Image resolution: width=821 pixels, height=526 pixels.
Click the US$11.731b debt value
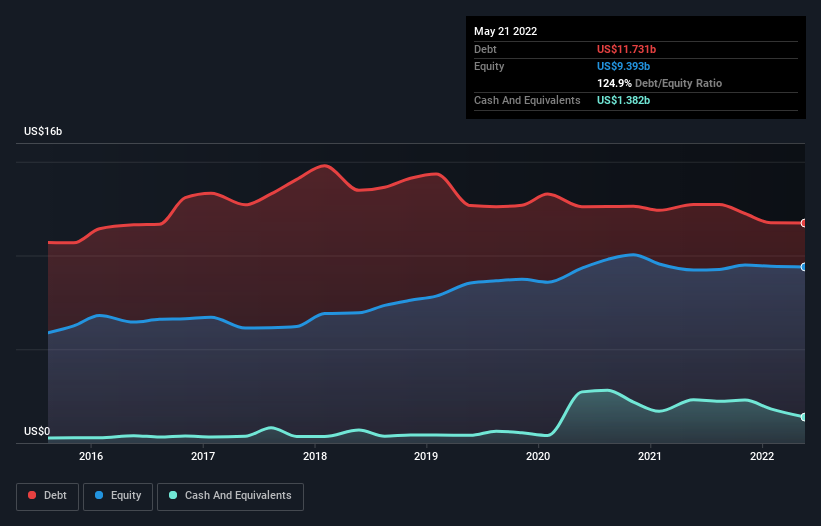pos(626,49)
